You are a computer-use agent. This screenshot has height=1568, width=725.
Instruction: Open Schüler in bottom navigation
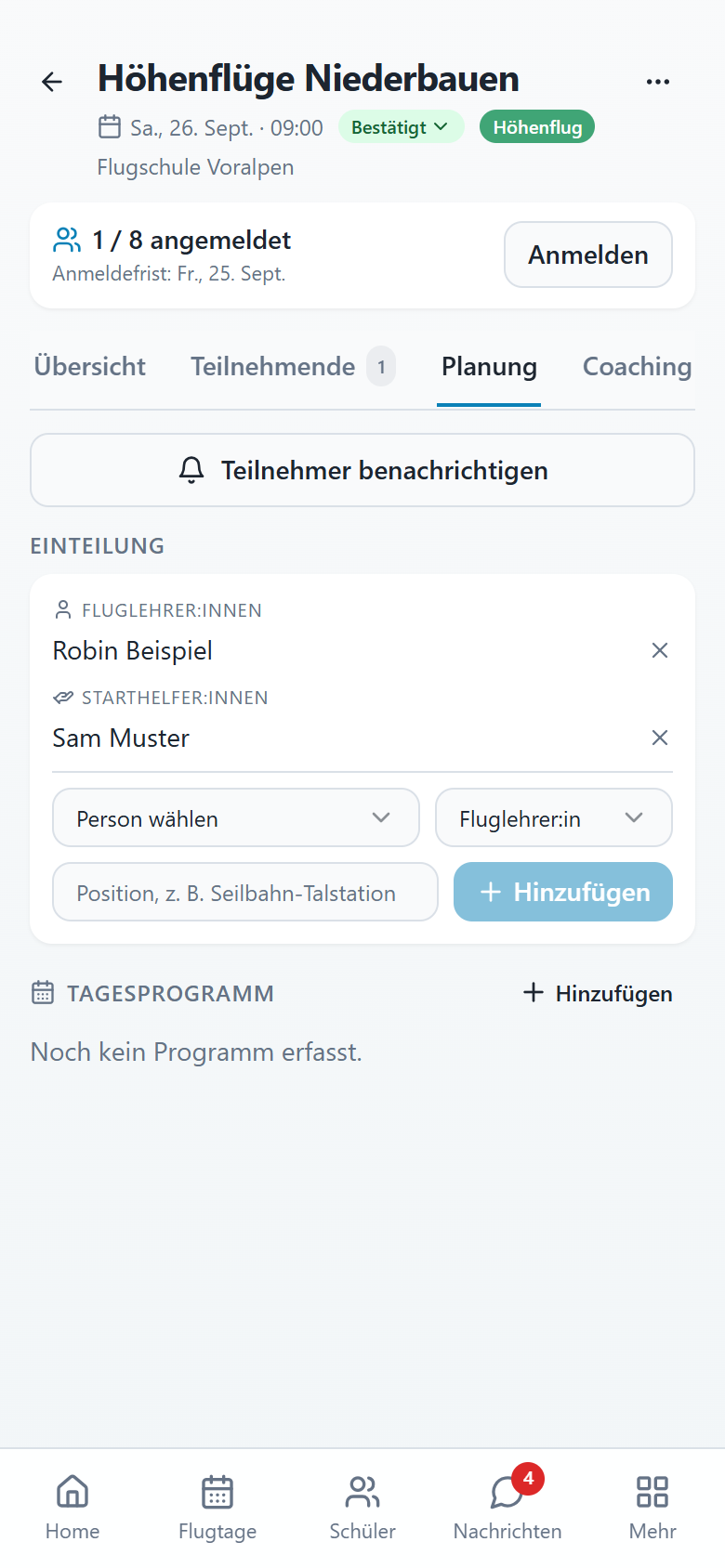pos(362,1509)
